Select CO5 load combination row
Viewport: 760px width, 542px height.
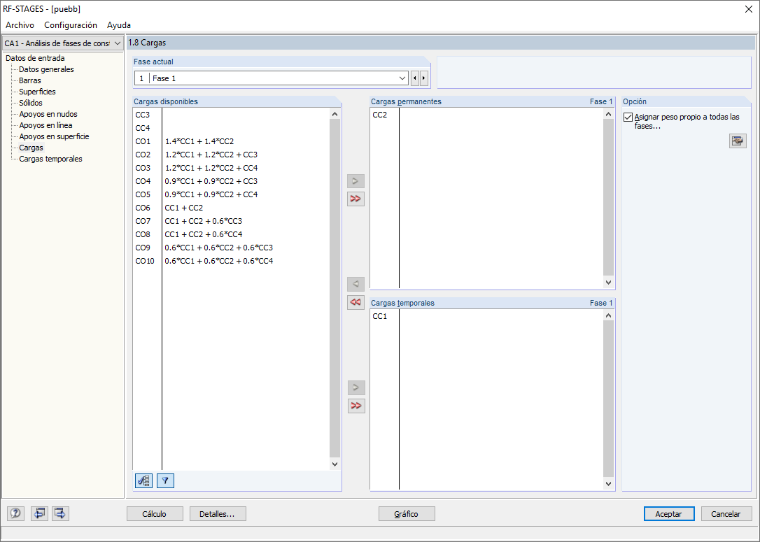point(232,194)
